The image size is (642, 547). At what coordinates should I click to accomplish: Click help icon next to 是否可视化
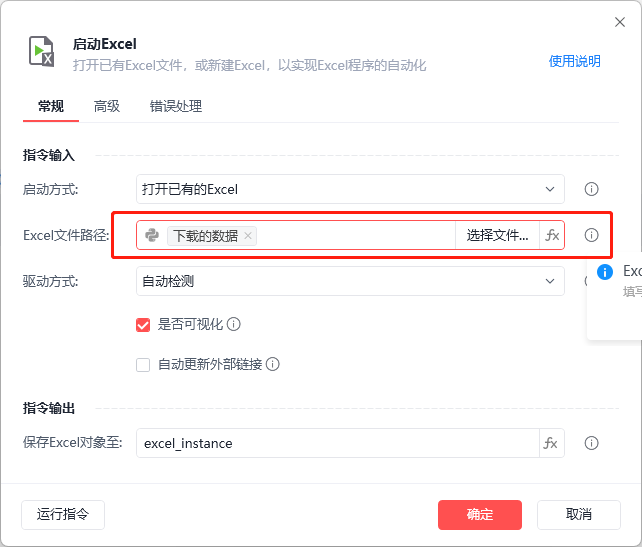click(x=234, y=324)
